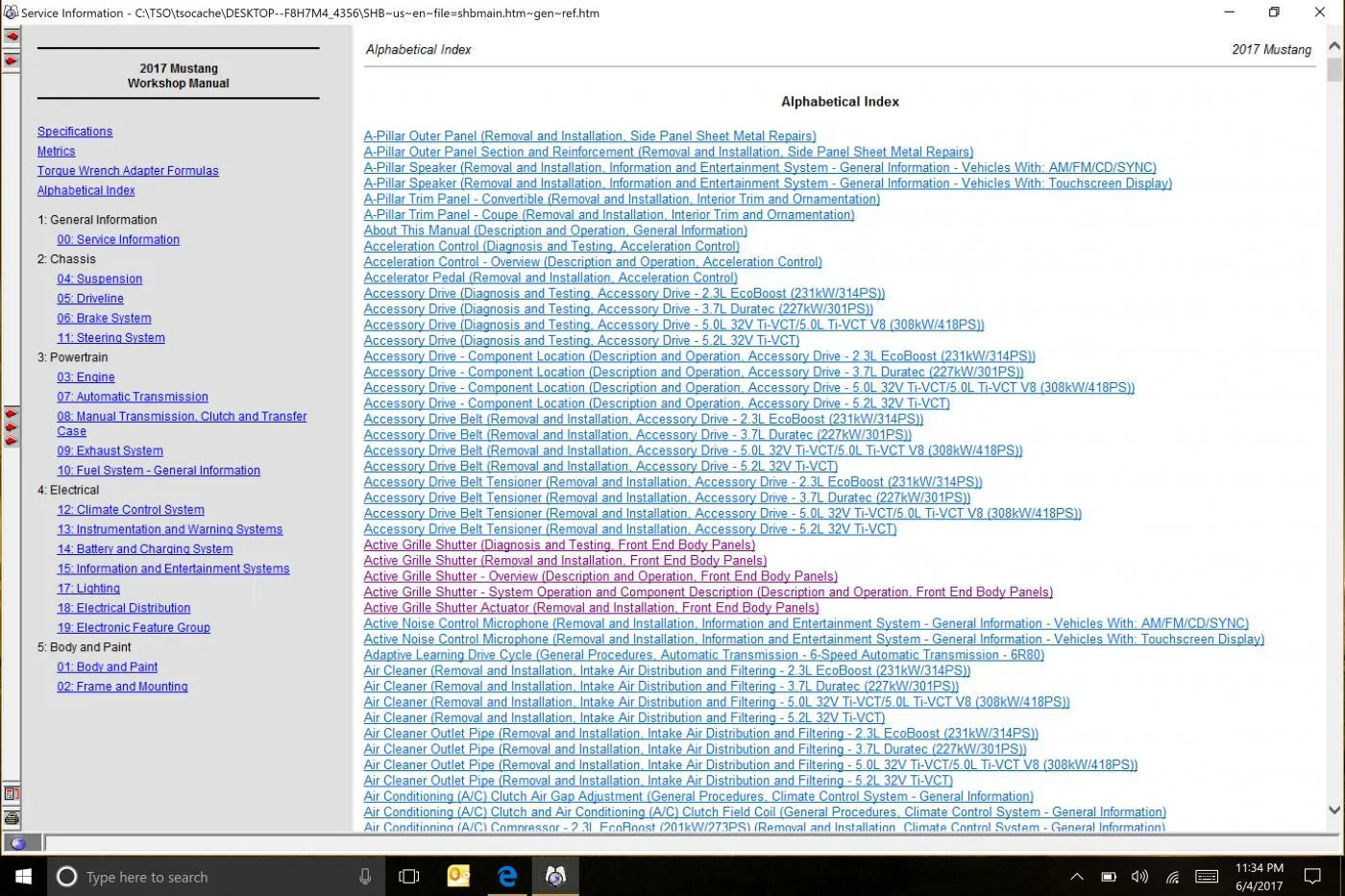1345x896 pixels.
Task: Open section 06: Brake System
Action: (104, 318)
